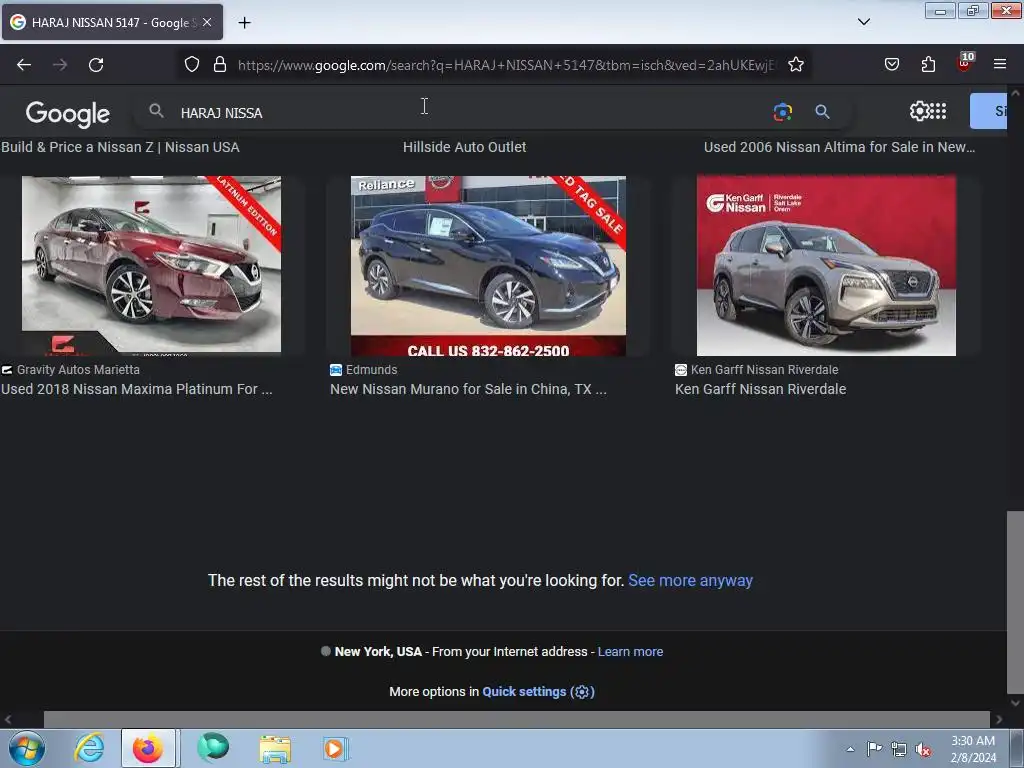Expand the list all tabs chevron
Screen dimensions: 1024x768
tap(863, 22)
